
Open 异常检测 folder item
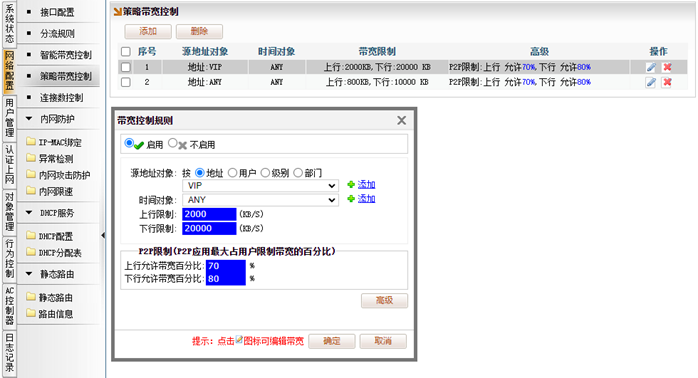tap(49, 159)
